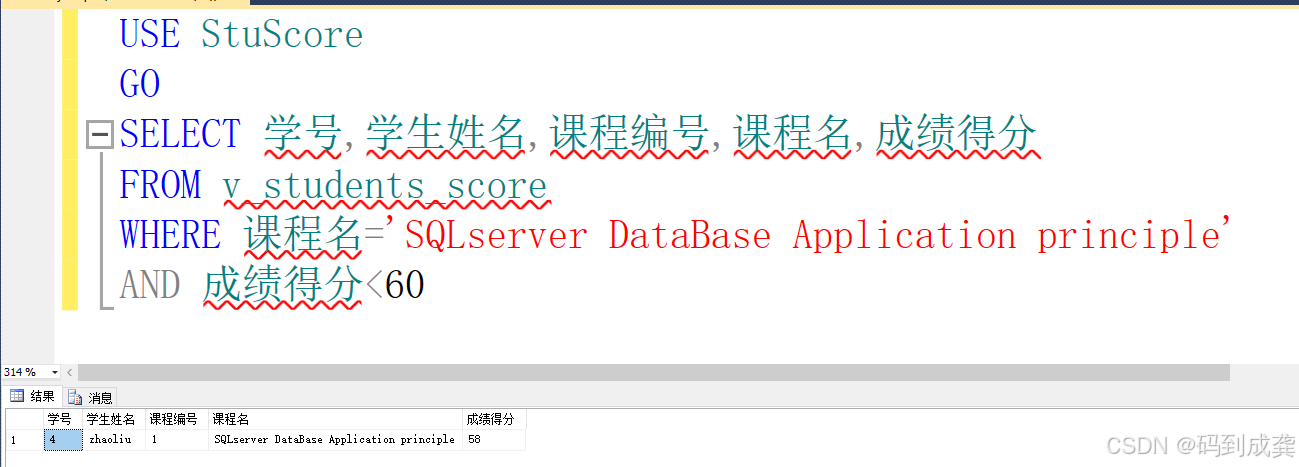Screen dimensions: 1299x467
Task: Click the document icon on 消息 tab
Action: click(75, 398)
